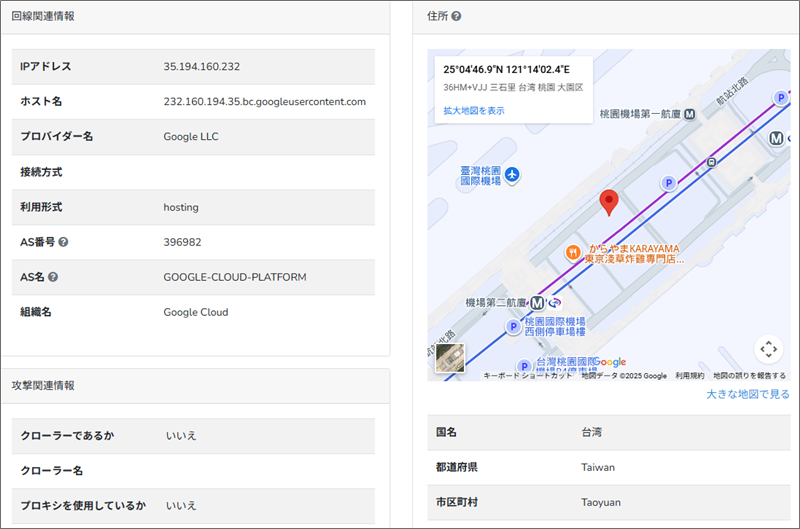Viewport: 800px width, 529px height.
Task: Select the airplane icon for 臺灣桃園國際機場
Action: pos(513,175)
